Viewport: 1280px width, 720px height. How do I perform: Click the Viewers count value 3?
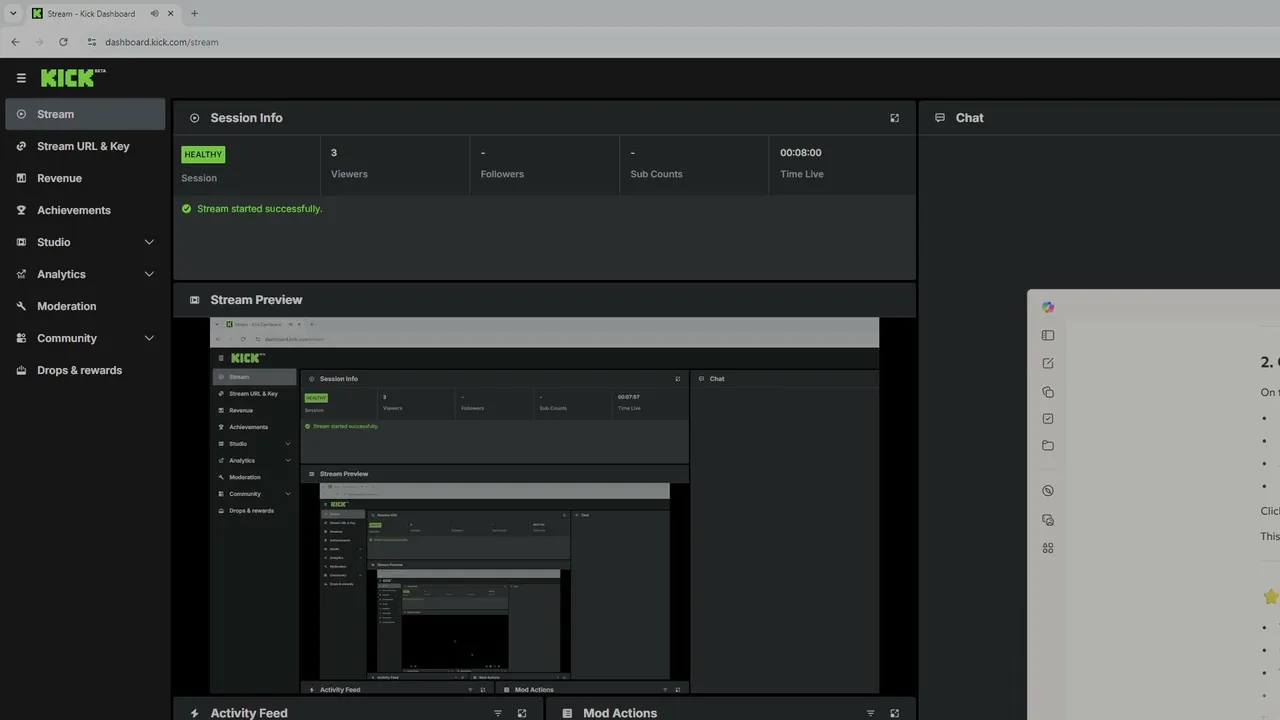pyautogui.click(x=334, y=153)
